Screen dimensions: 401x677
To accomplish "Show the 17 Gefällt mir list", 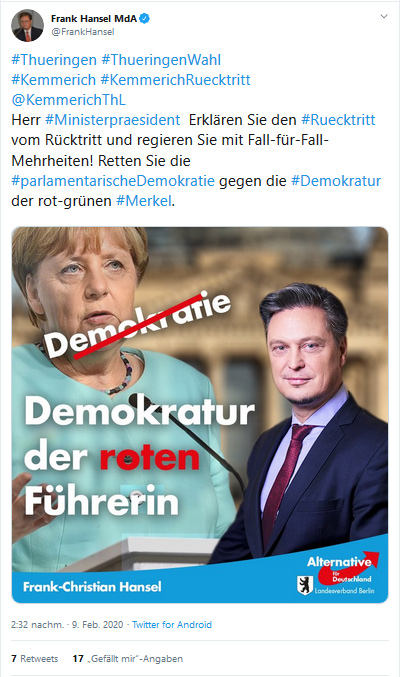I will [128, 658].
